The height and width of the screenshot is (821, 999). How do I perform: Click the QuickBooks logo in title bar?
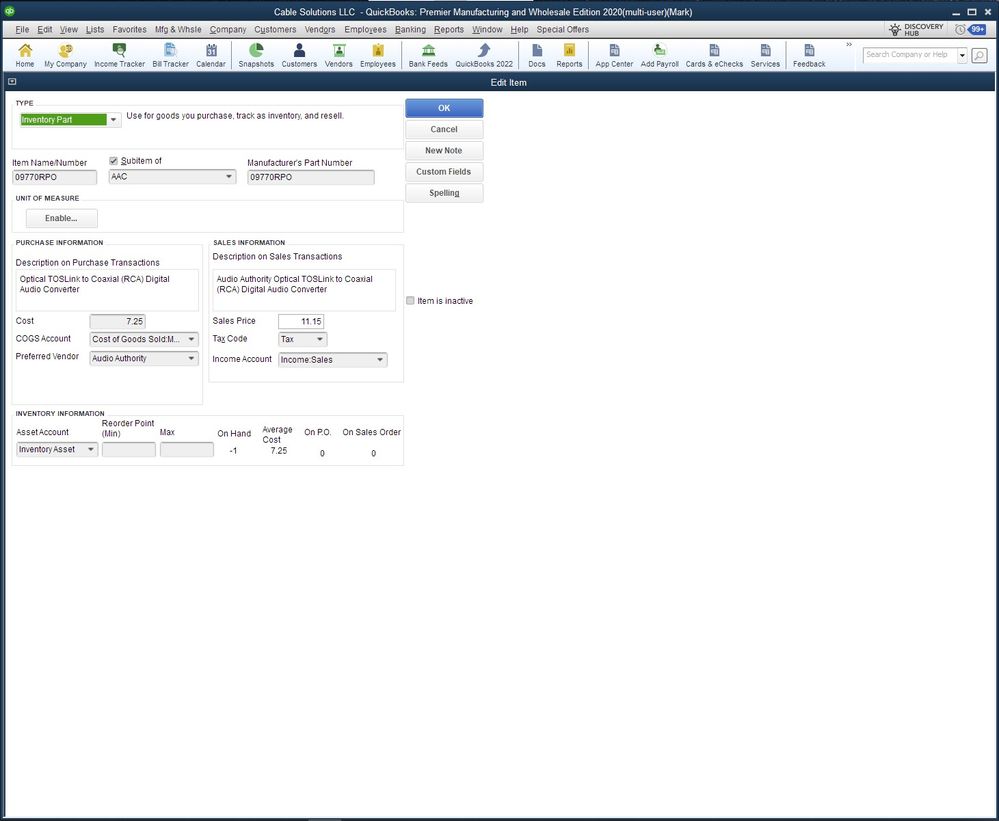pyautogui.click(x=10, y=11)
